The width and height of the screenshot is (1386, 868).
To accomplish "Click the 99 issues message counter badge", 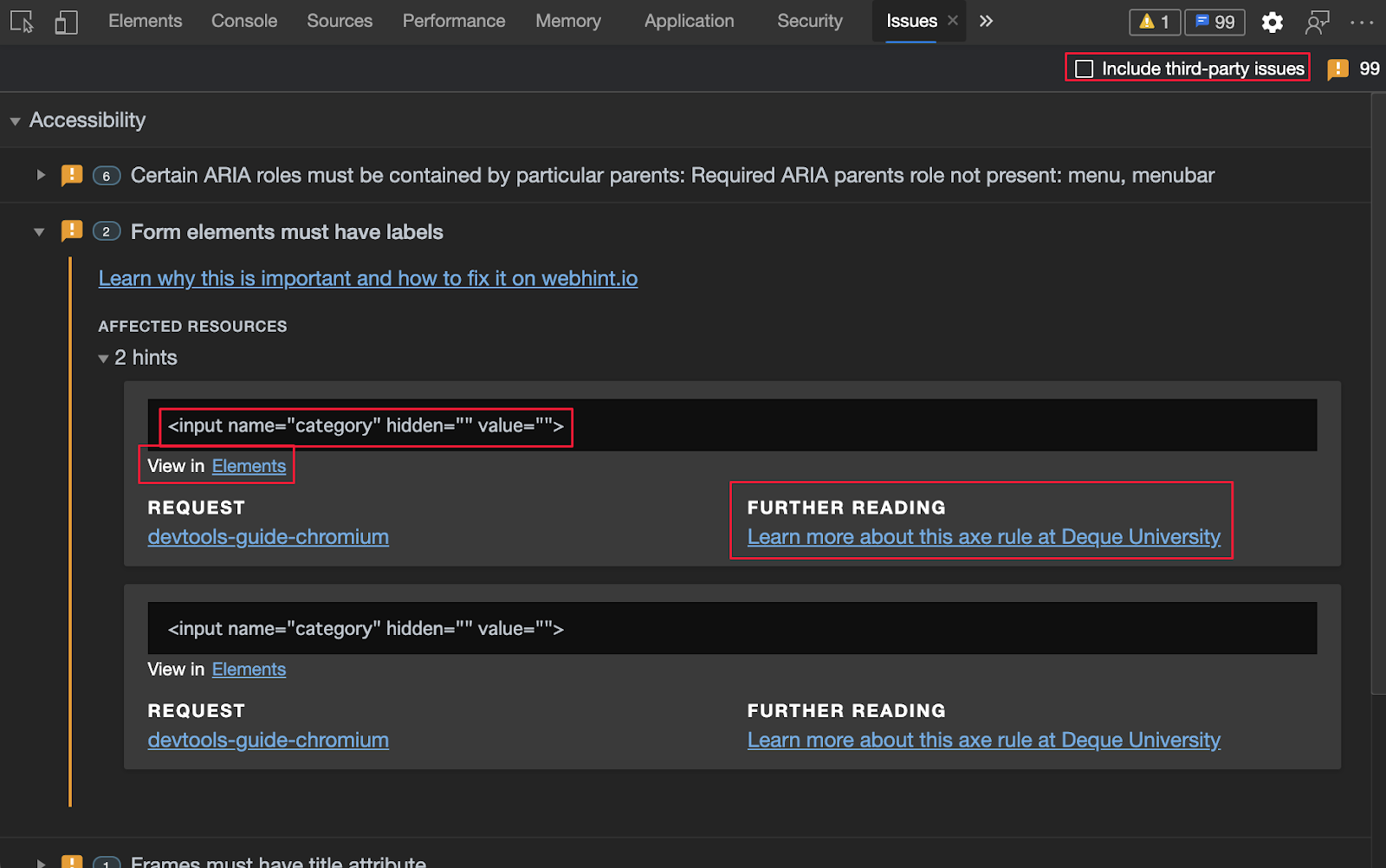I will tap(1214, 22).
